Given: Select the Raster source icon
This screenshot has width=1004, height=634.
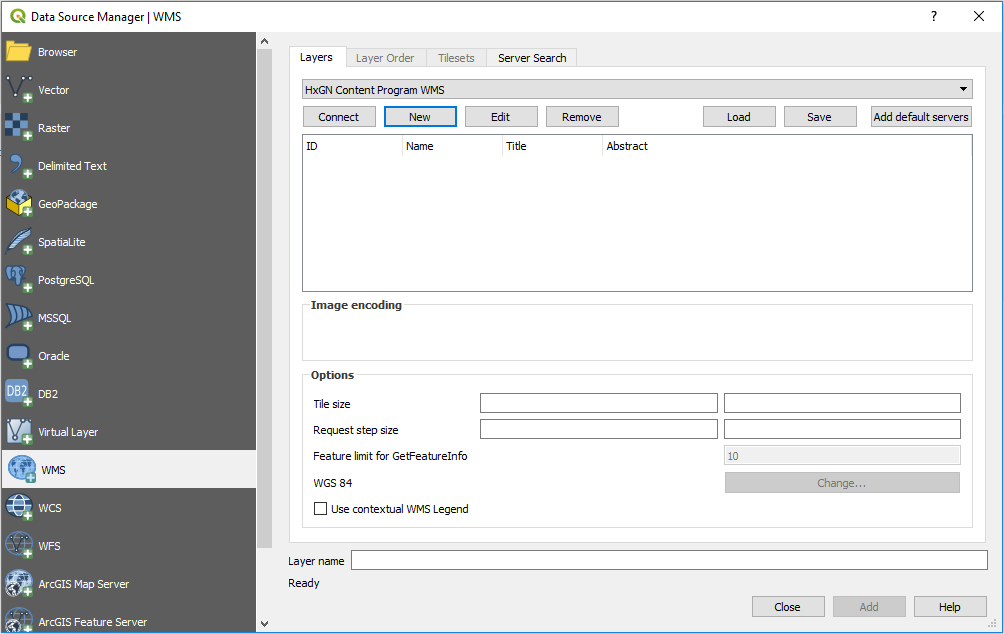Looking at the screenshot, I should 19,128.
